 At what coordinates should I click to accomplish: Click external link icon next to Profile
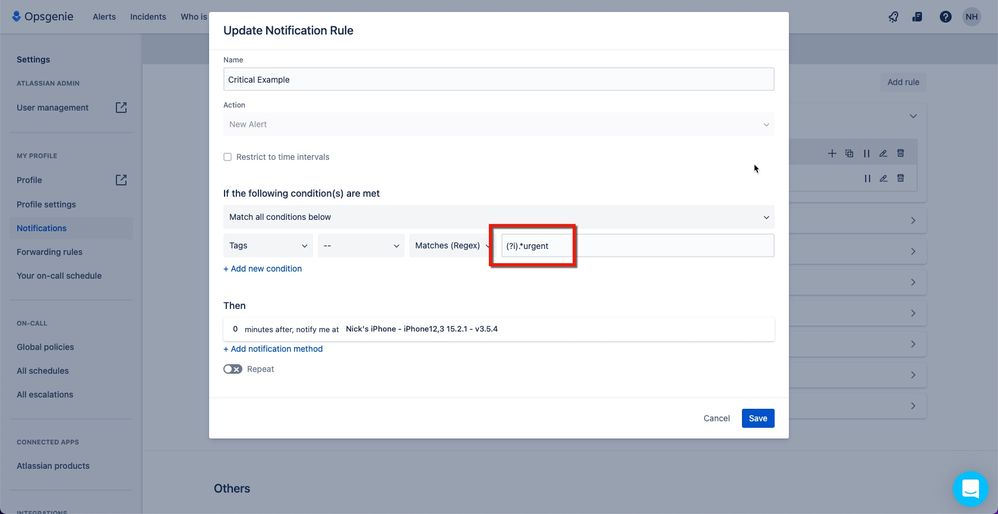click(121, 180)
